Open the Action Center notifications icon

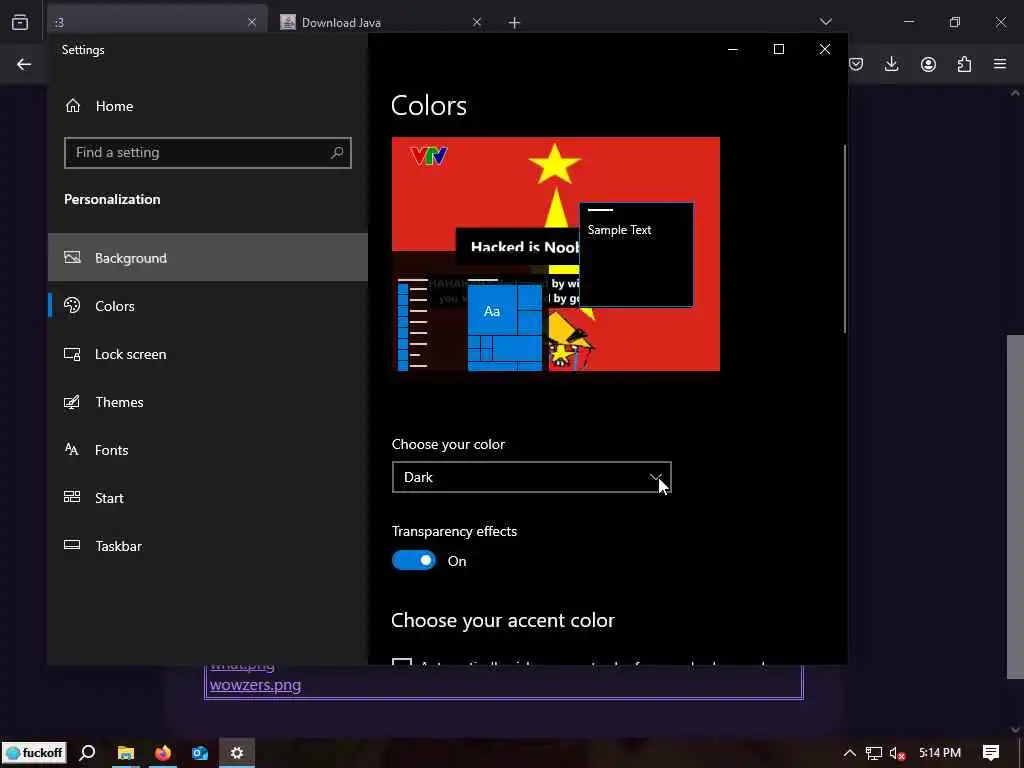coord(991,753)
